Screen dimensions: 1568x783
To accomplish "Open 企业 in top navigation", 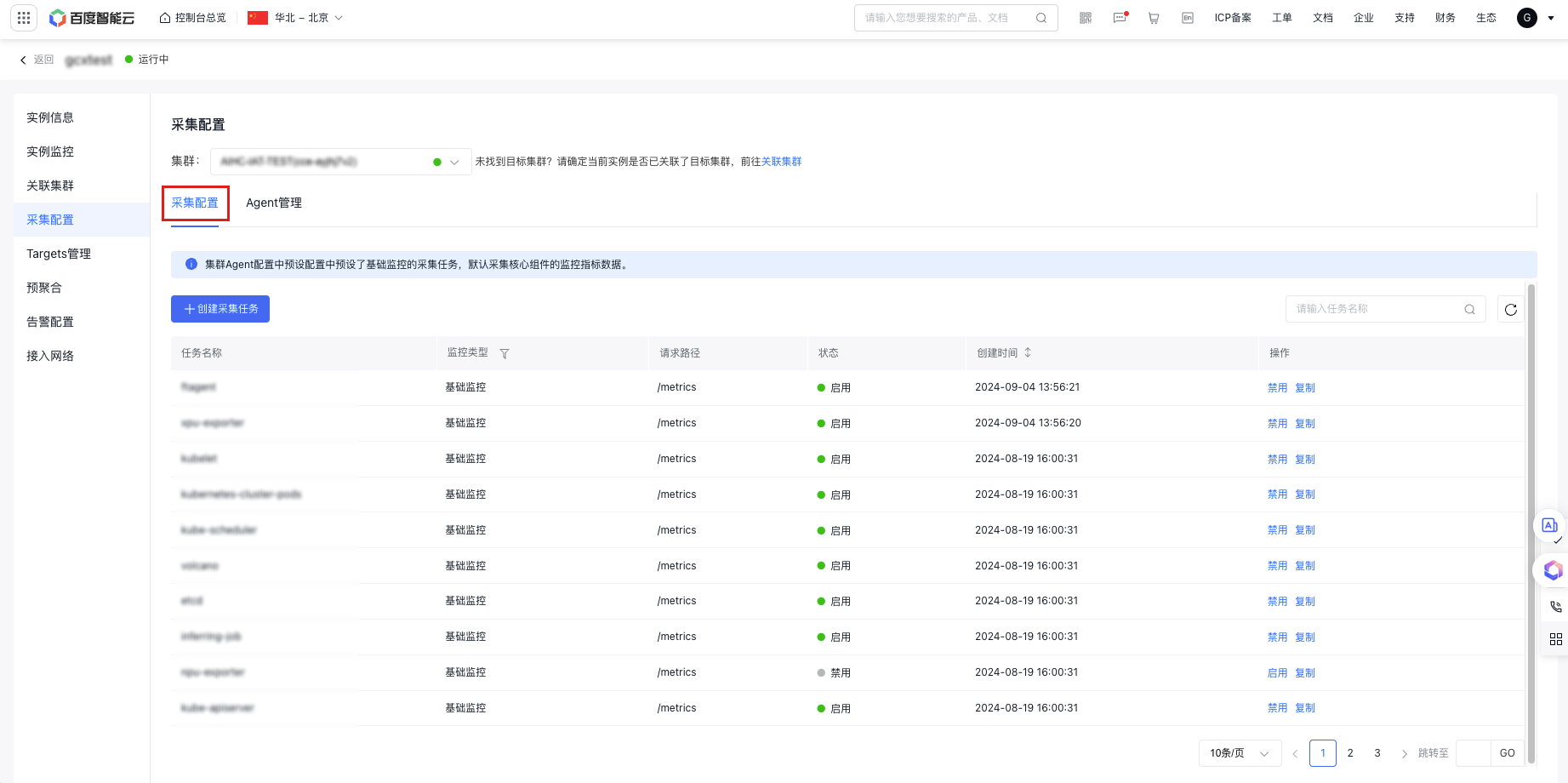I will [1364, 18].
